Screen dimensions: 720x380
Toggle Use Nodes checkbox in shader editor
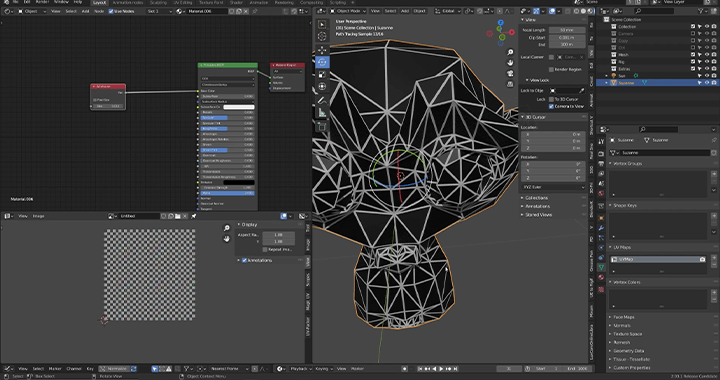tap(111, 11)
